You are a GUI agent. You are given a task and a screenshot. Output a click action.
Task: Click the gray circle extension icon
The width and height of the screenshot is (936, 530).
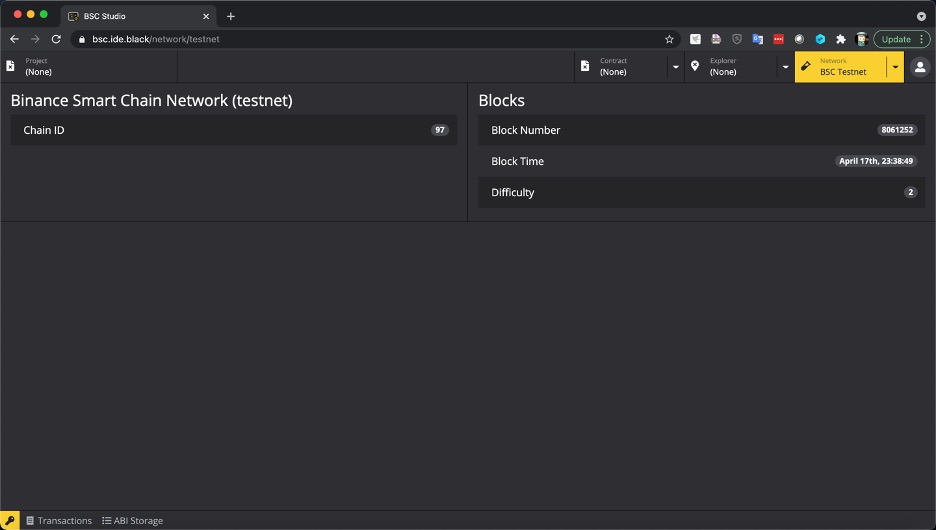point(799,39)
